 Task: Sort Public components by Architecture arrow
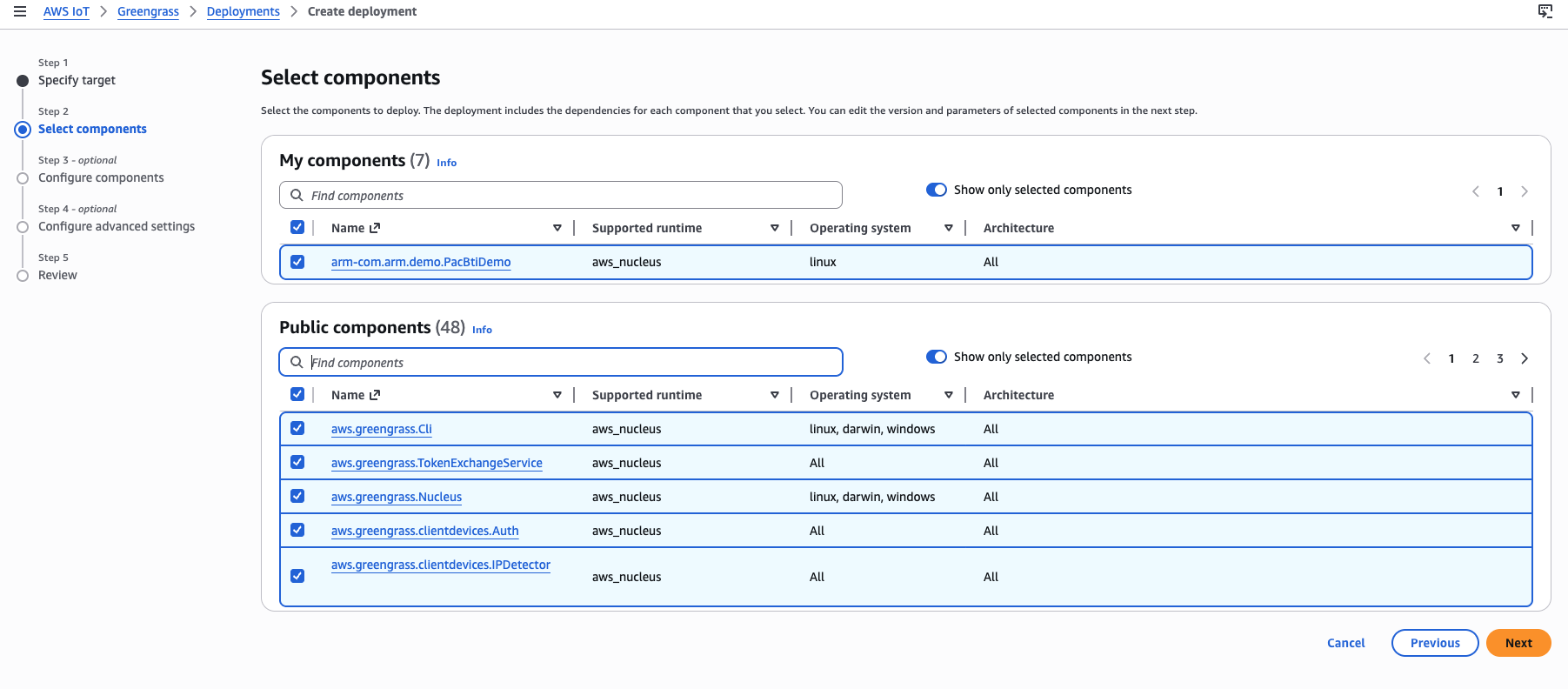1516,395
